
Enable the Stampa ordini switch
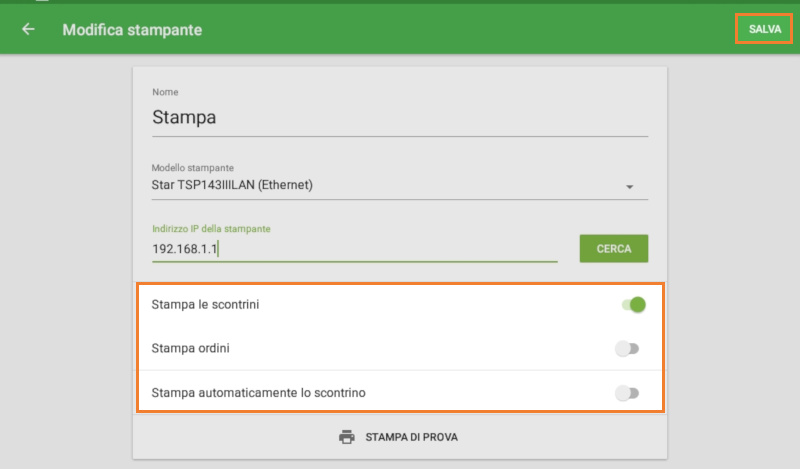tap(627, 348)
